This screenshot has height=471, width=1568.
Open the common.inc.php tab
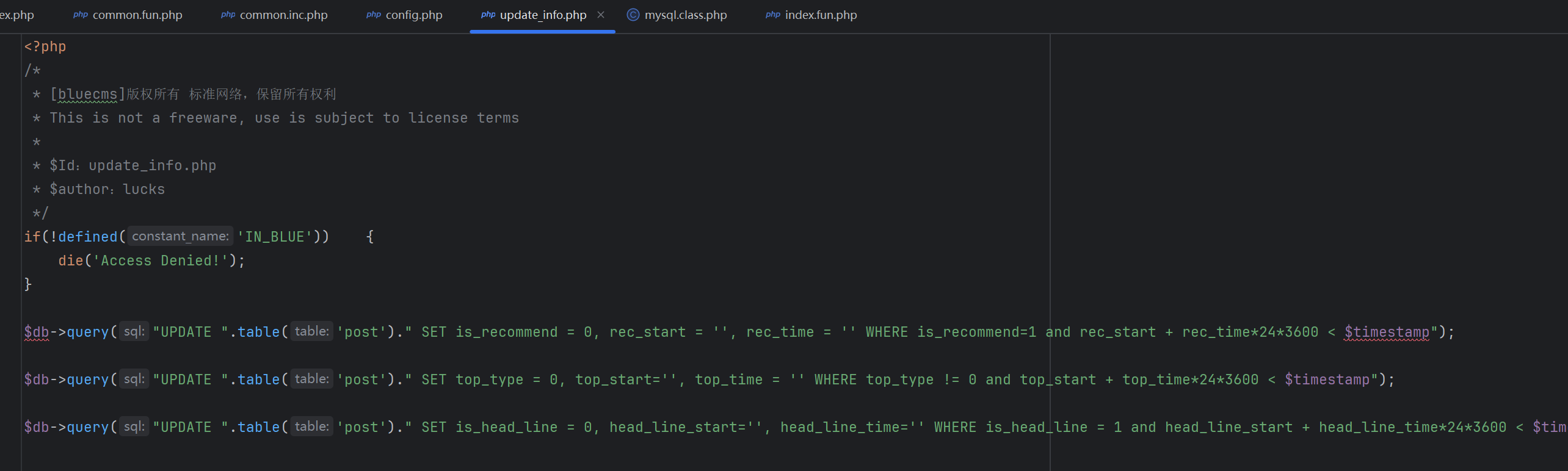[x=274, y=15]
